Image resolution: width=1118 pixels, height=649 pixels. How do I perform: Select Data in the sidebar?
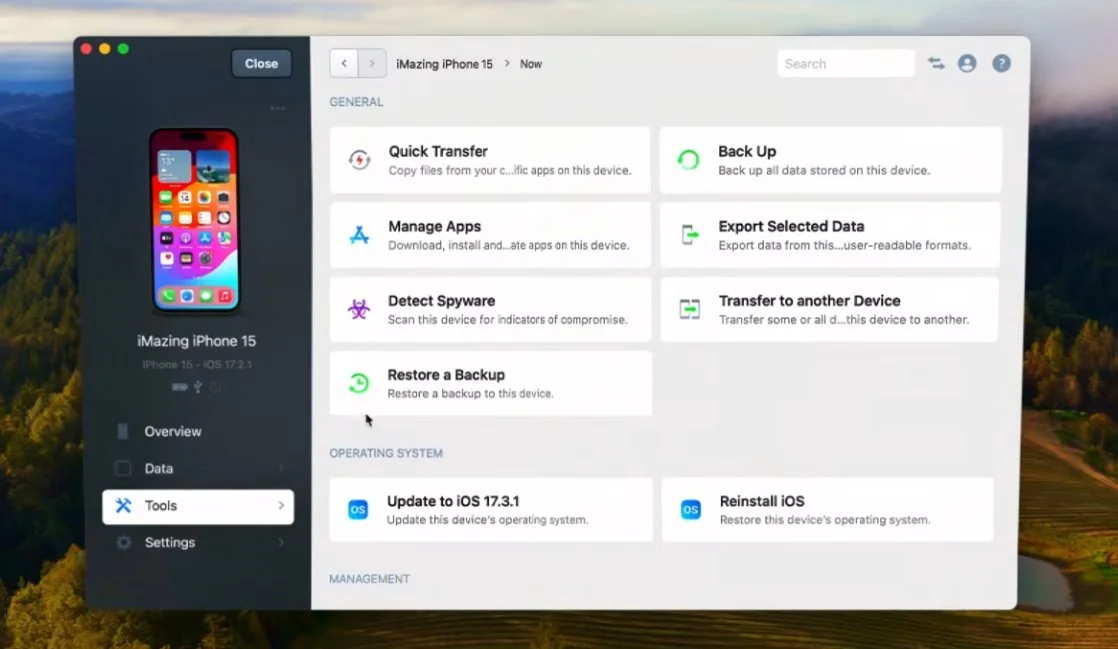point(198,469)
